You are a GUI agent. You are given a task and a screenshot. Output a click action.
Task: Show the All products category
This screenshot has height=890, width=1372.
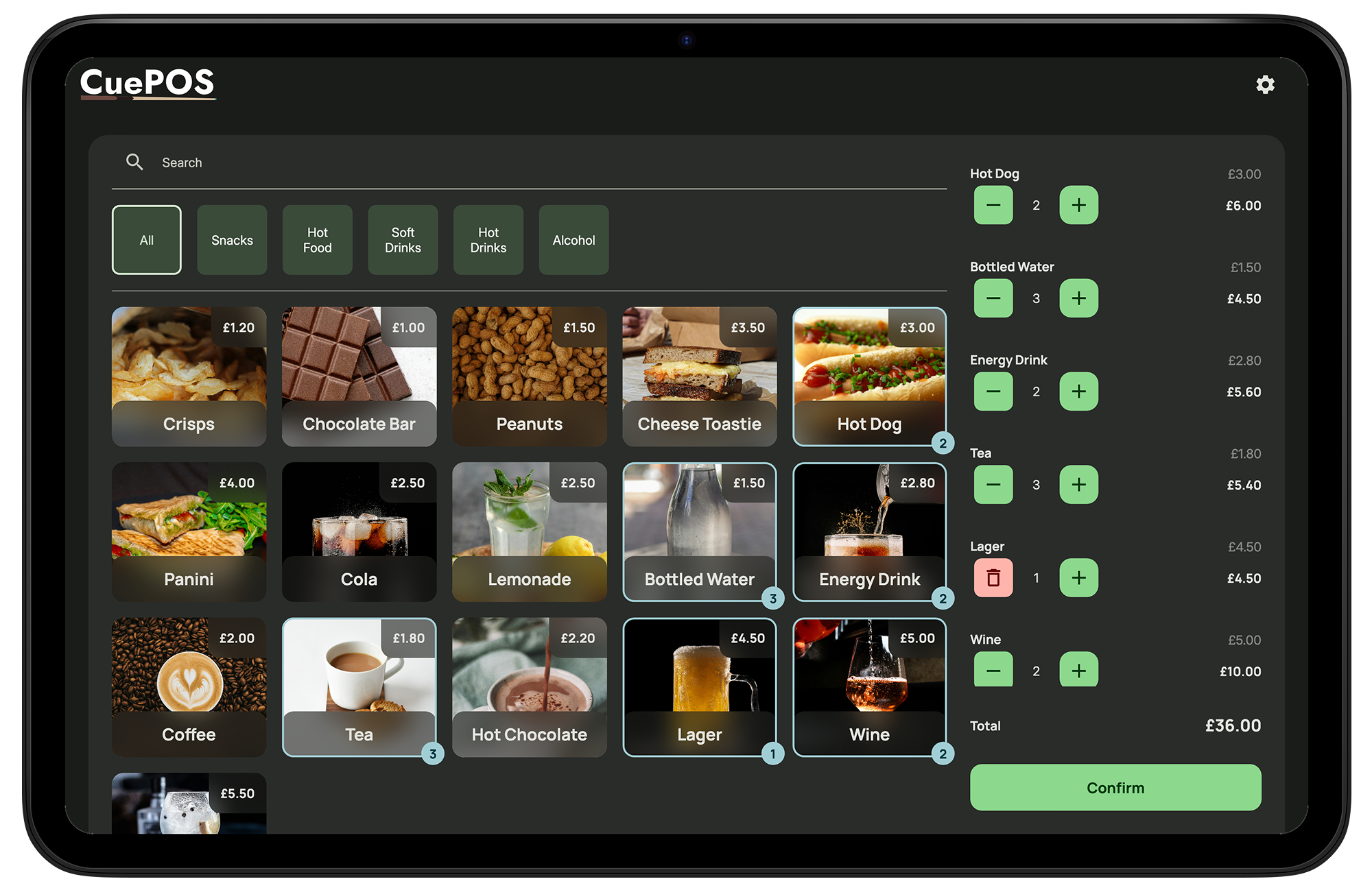click(147, 240)
